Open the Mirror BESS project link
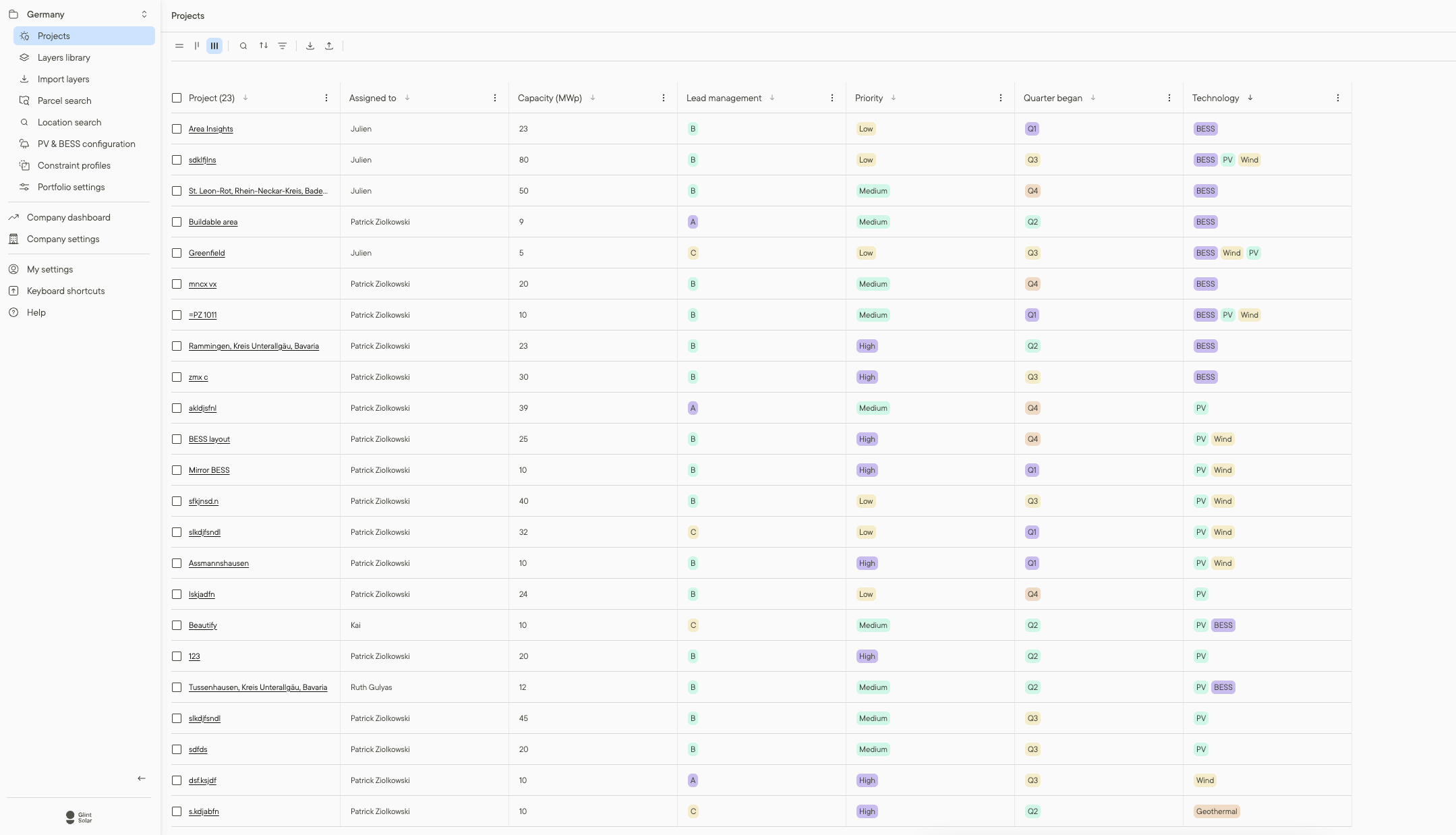Screen dimensions: 1456x835 (209, 470)
